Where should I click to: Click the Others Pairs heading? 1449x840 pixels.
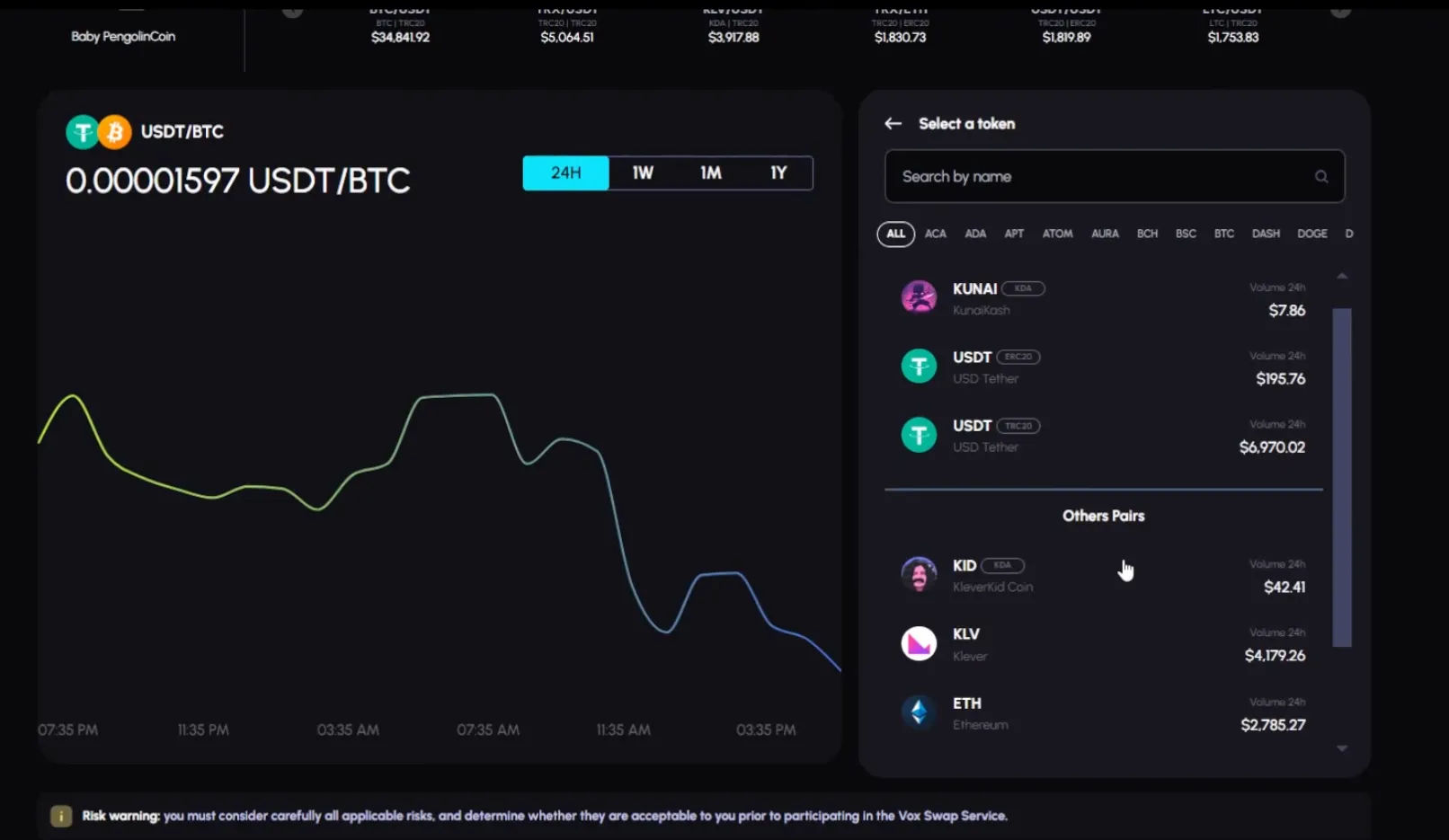pos(1104,516)
